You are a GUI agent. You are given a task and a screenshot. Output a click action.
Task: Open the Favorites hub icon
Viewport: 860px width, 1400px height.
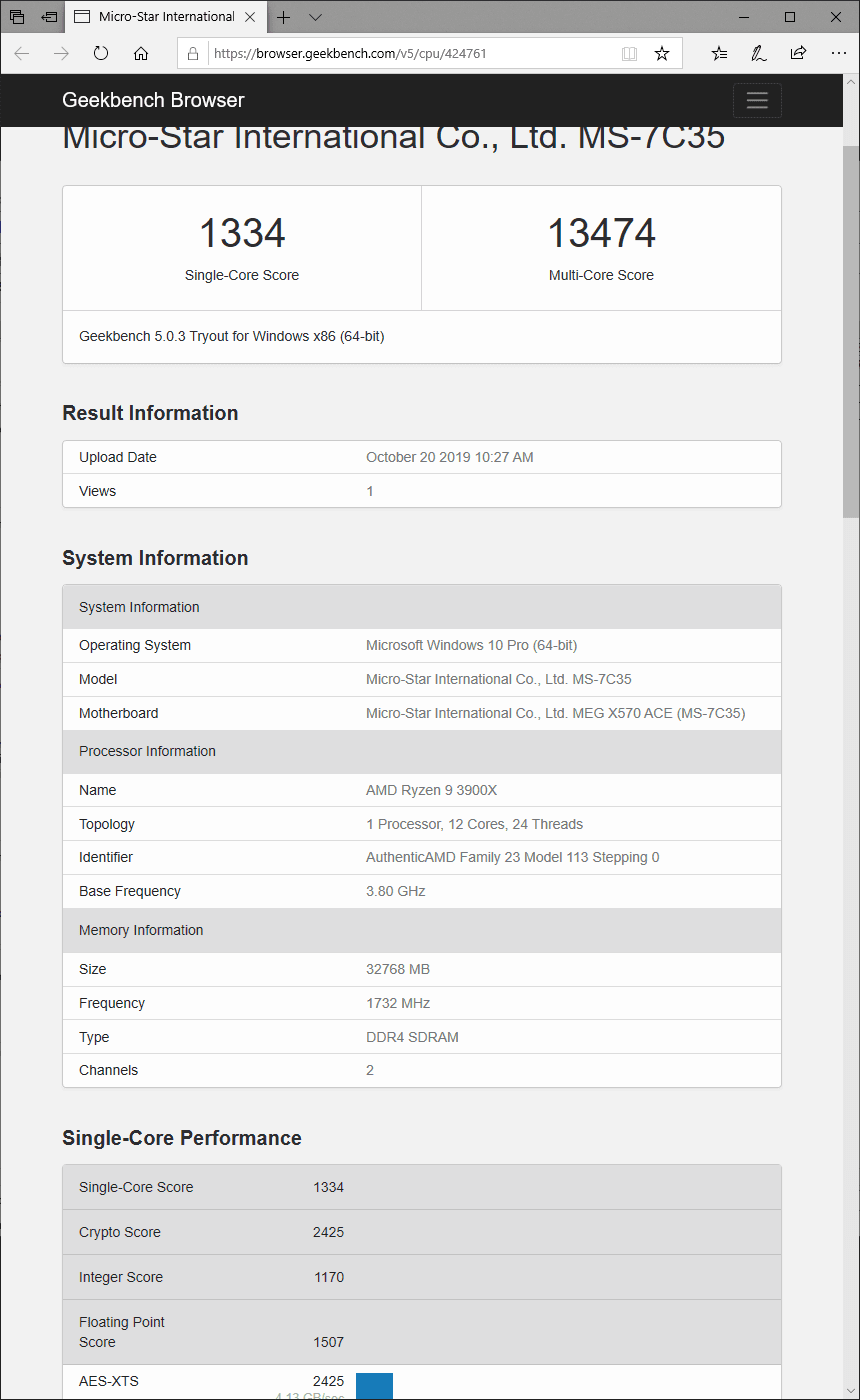pyautogui.click(x=719, y=53)
